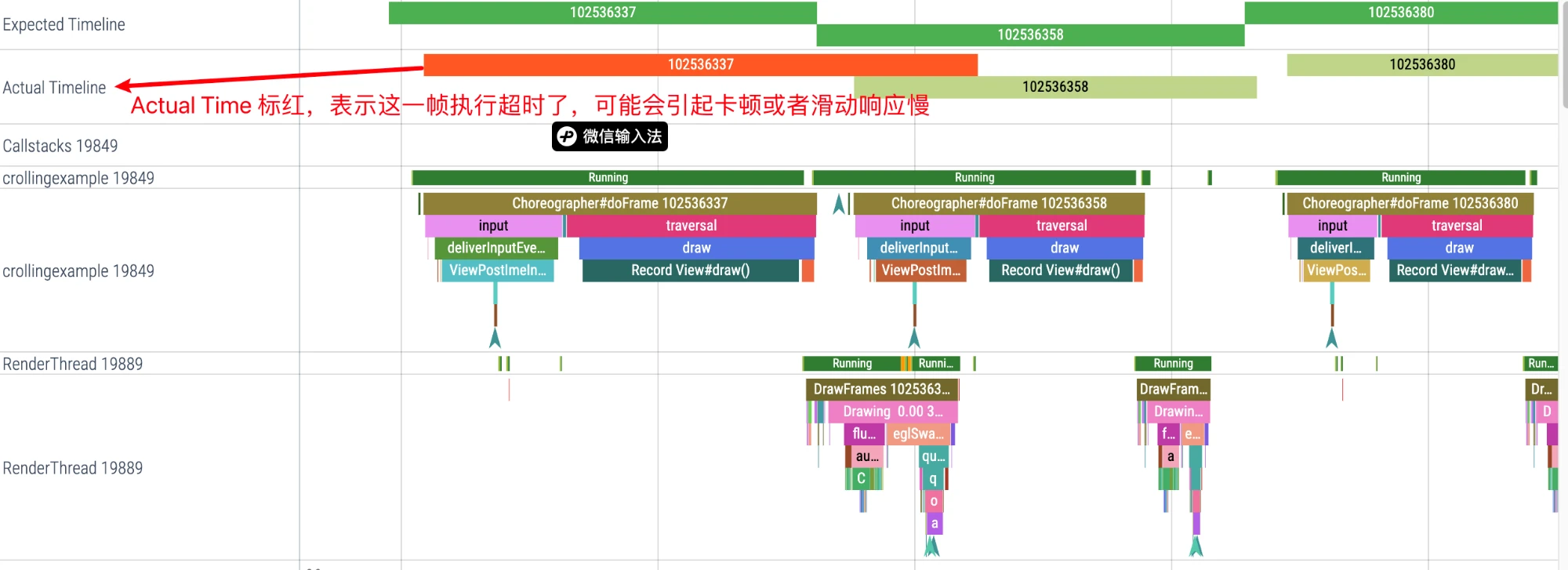The width and height of the screenshot is (1568, 570).
Task: Click the teal arrowhead left of Choreographer#doFrame 102536358
Action: pyautogui.click(x=839, y=204)
